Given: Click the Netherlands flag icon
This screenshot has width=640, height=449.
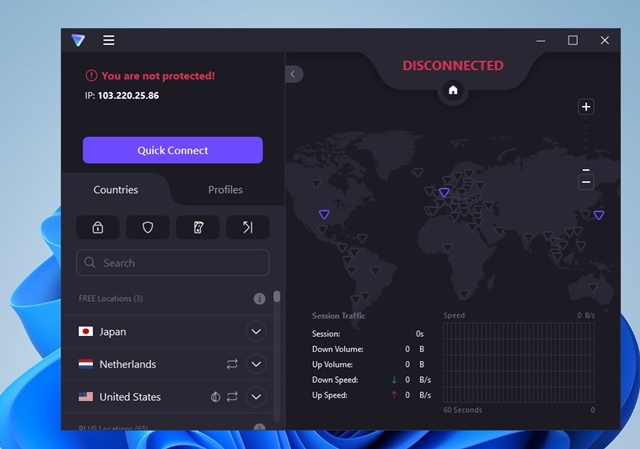Looking at the screenshot, I should [x=86, y=364].
